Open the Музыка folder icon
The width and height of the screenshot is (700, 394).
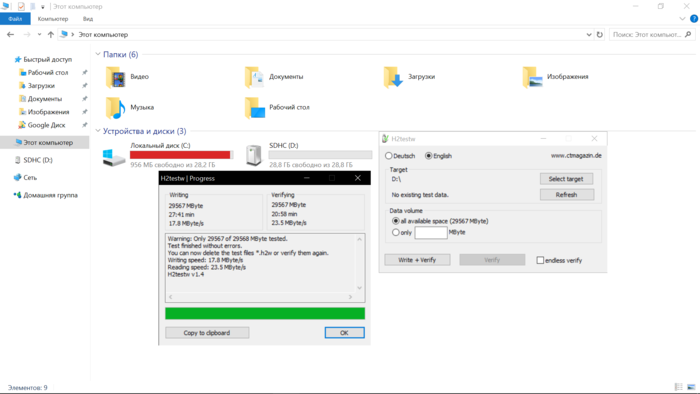coord(115,108)
